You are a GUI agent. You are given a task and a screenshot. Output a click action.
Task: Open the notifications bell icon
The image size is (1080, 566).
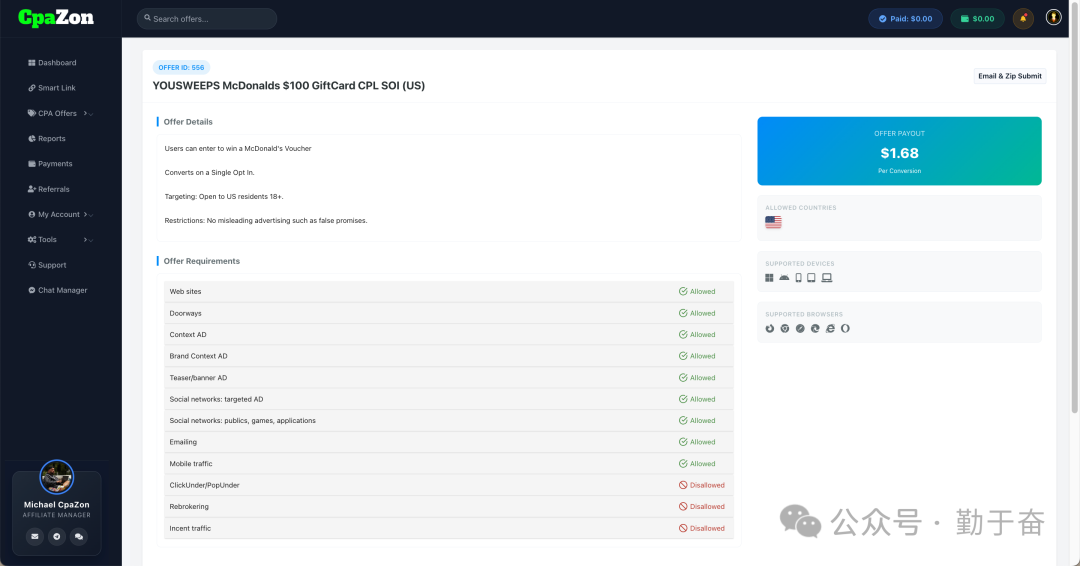point(1023,19)
